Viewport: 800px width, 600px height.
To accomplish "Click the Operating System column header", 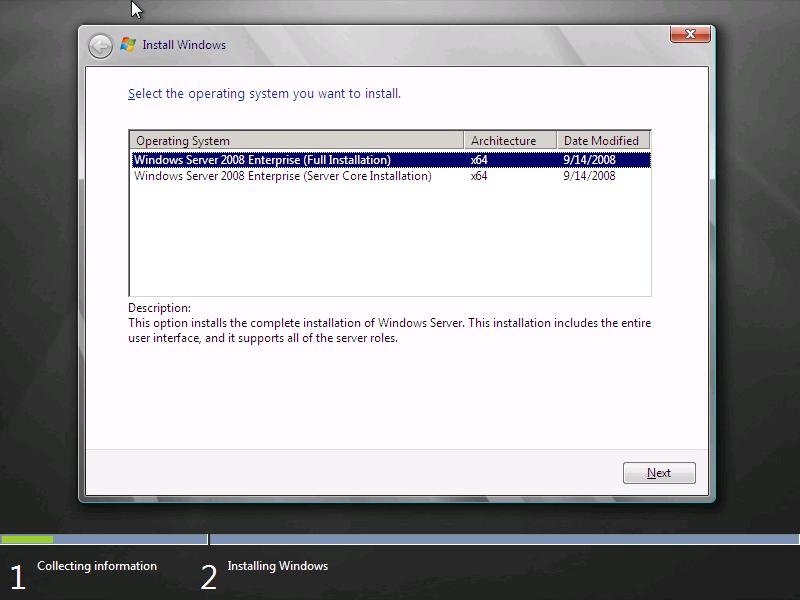I will (297, 140).
